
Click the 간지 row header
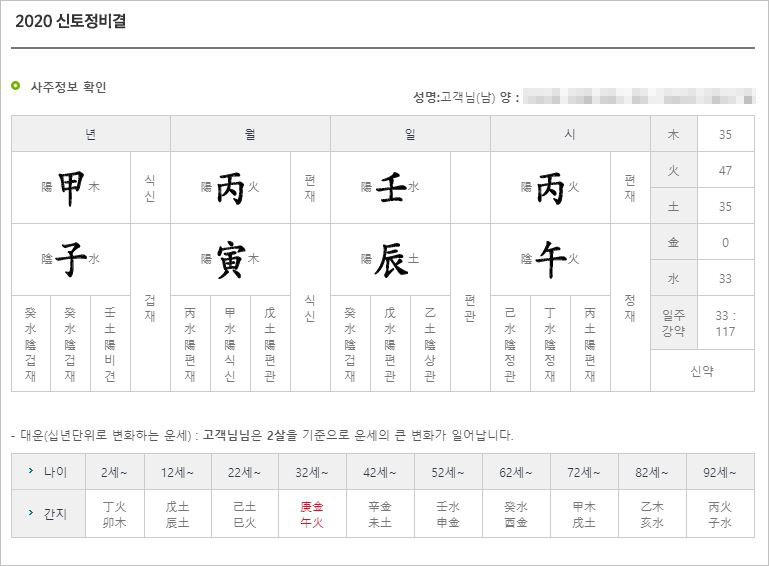(x=48, y=514)
